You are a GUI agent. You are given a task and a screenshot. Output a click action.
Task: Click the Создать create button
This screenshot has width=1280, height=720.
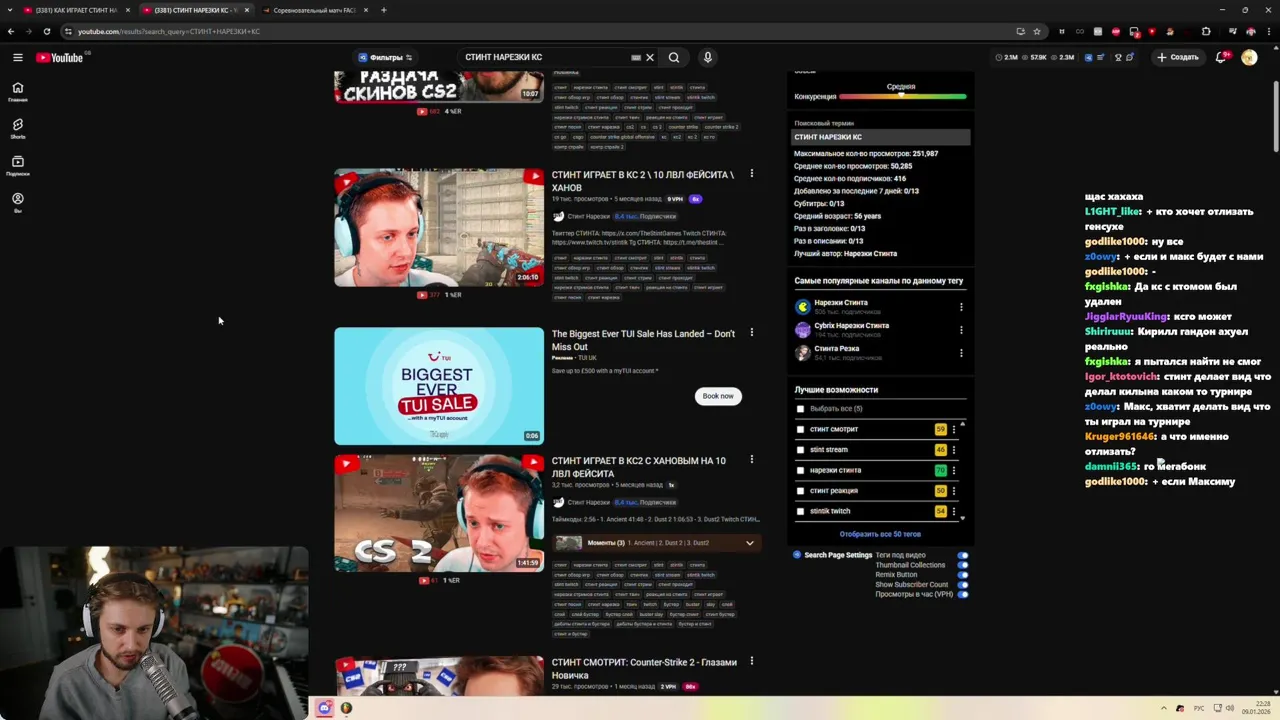click(x=1178, y=57)
